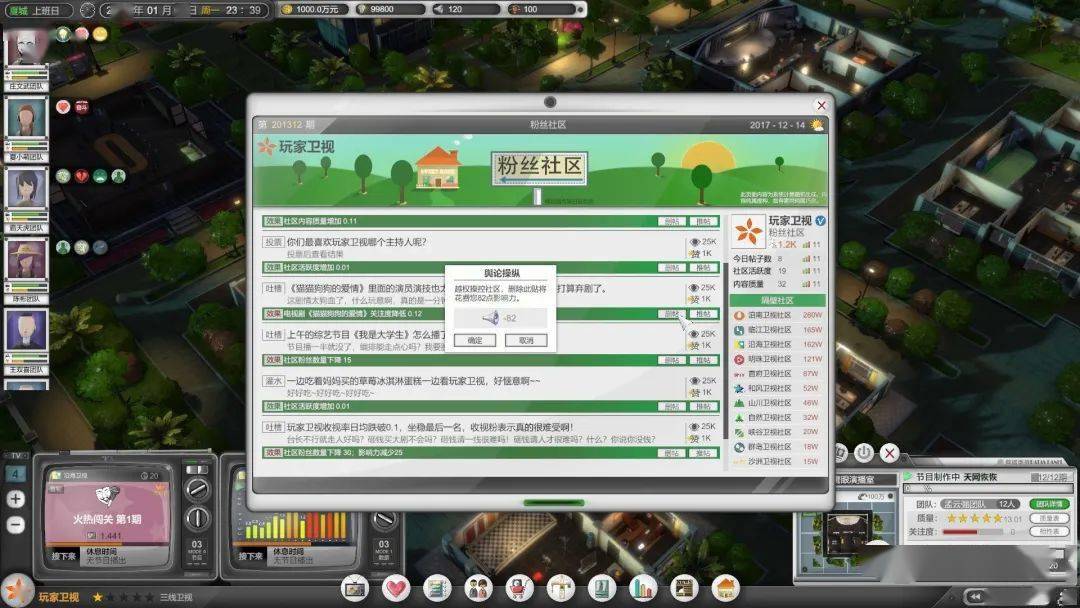The image size is (1080, 608).
Task: Open the newspaper icon in bottom dock
Action: click(x=684, y=588)
